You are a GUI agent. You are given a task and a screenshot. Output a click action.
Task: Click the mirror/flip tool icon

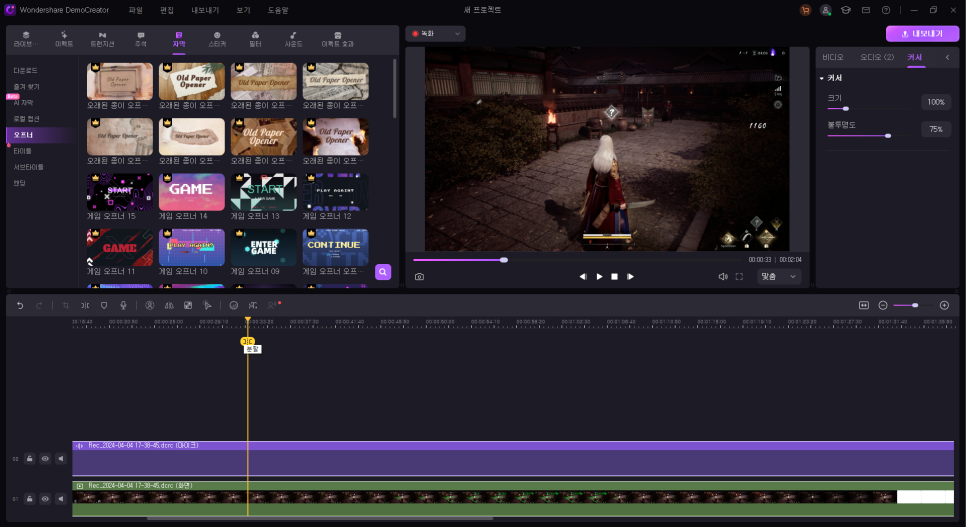[x=169, y=305]
